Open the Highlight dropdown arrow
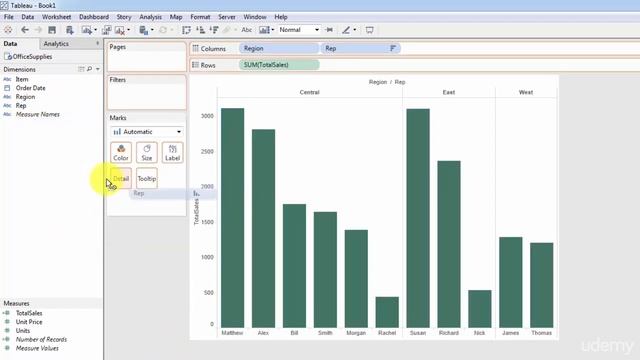Viewport: 640px width, 360px height. (355, 30)
